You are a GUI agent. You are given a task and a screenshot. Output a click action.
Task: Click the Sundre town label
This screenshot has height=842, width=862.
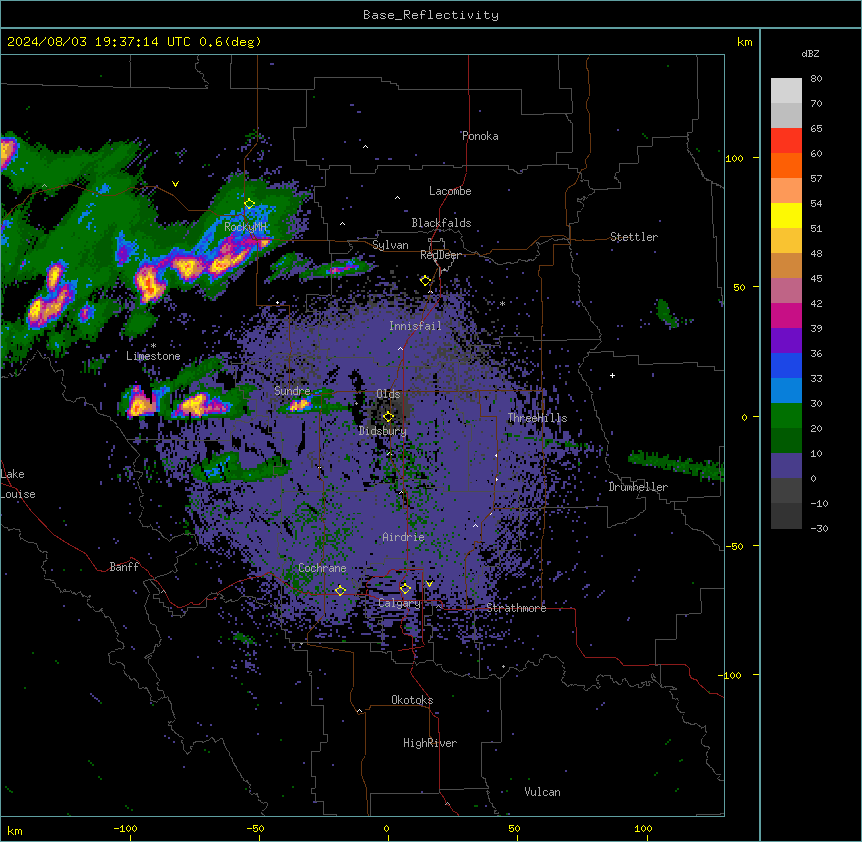(x=292, y=391)
